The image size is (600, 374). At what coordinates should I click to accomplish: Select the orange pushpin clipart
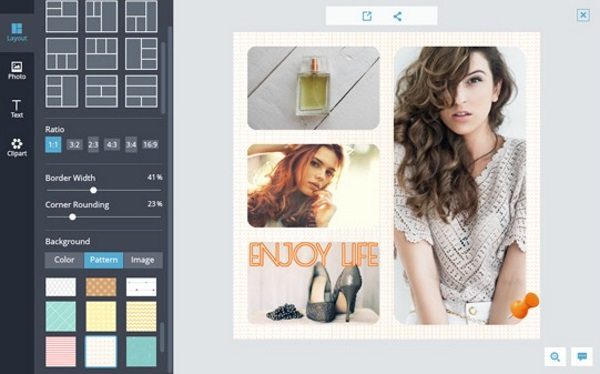524,305
